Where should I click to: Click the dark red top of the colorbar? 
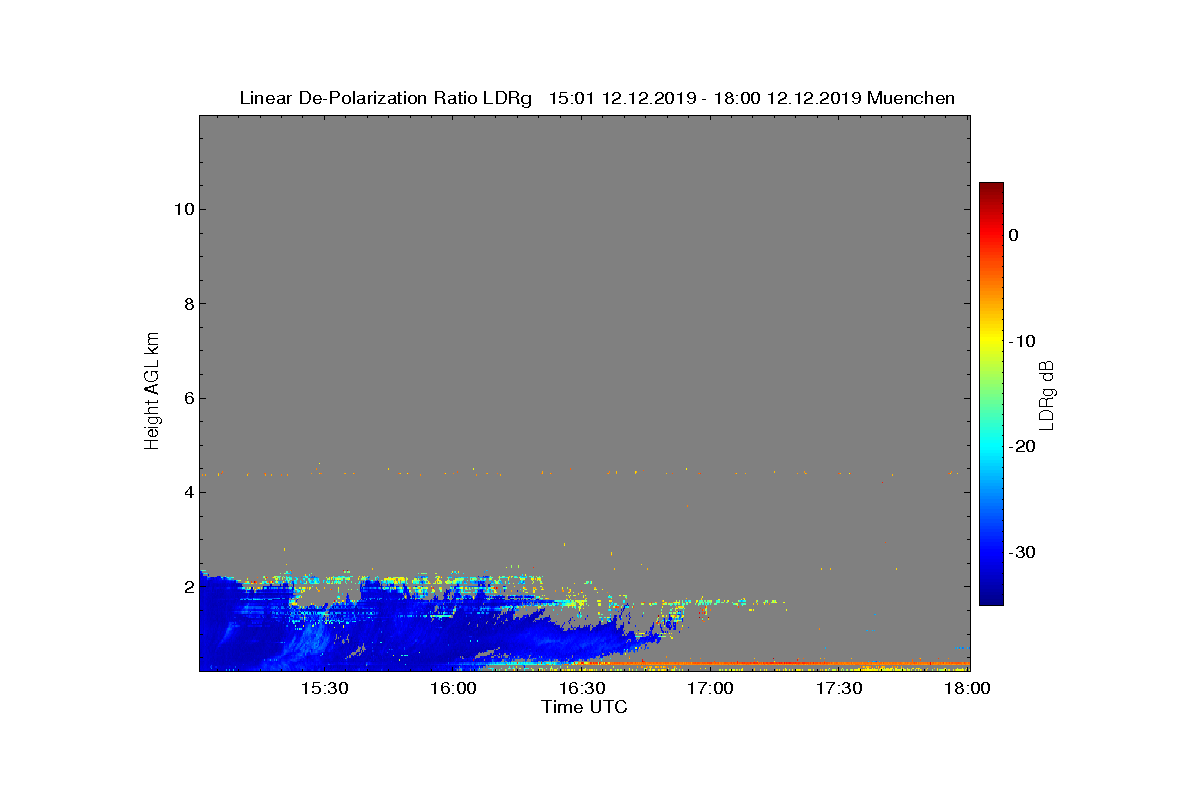point(991,190)
